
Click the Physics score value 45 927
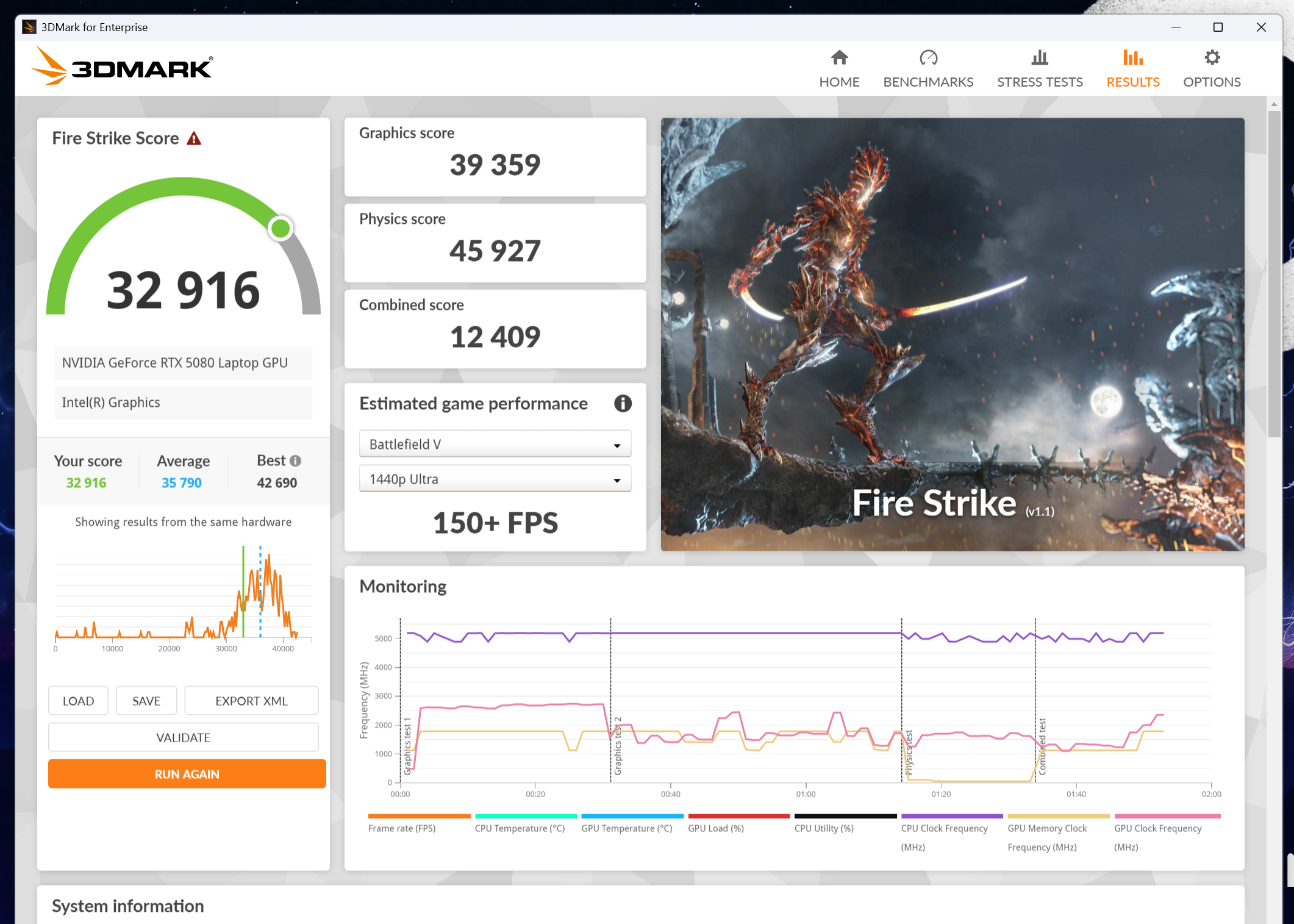(x=495, y=251)
